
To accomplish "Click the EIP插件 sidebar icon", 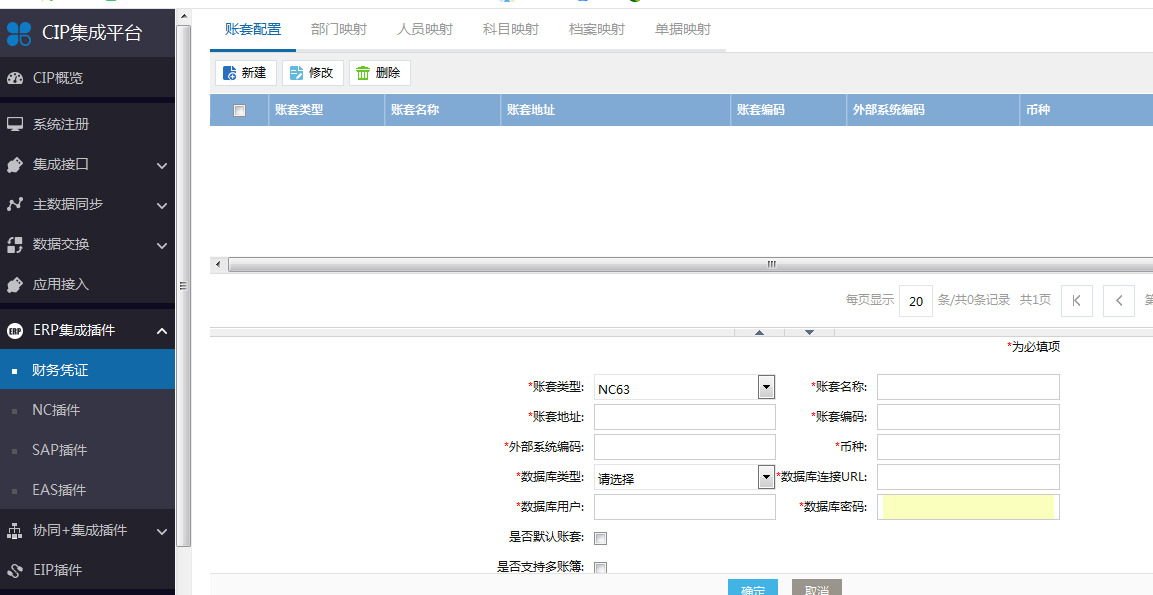I will click(x=15, y=570).
